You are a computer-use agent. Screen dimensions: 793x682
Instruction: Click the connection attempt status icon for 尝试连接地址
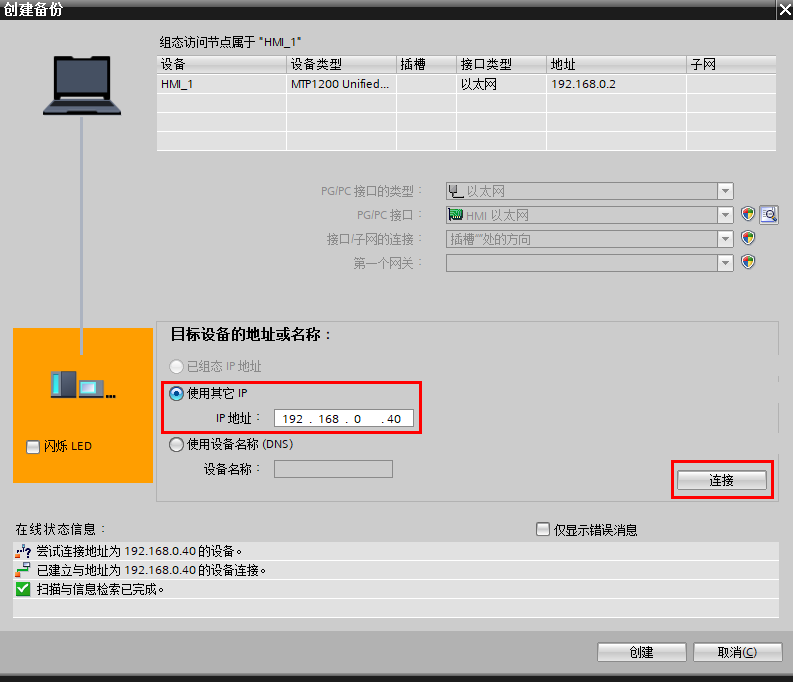pos(23,551)
